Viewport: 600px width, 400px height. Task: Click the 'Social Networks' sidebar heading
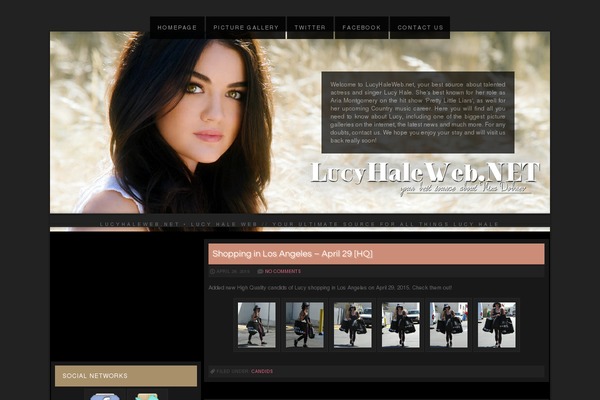126,376
